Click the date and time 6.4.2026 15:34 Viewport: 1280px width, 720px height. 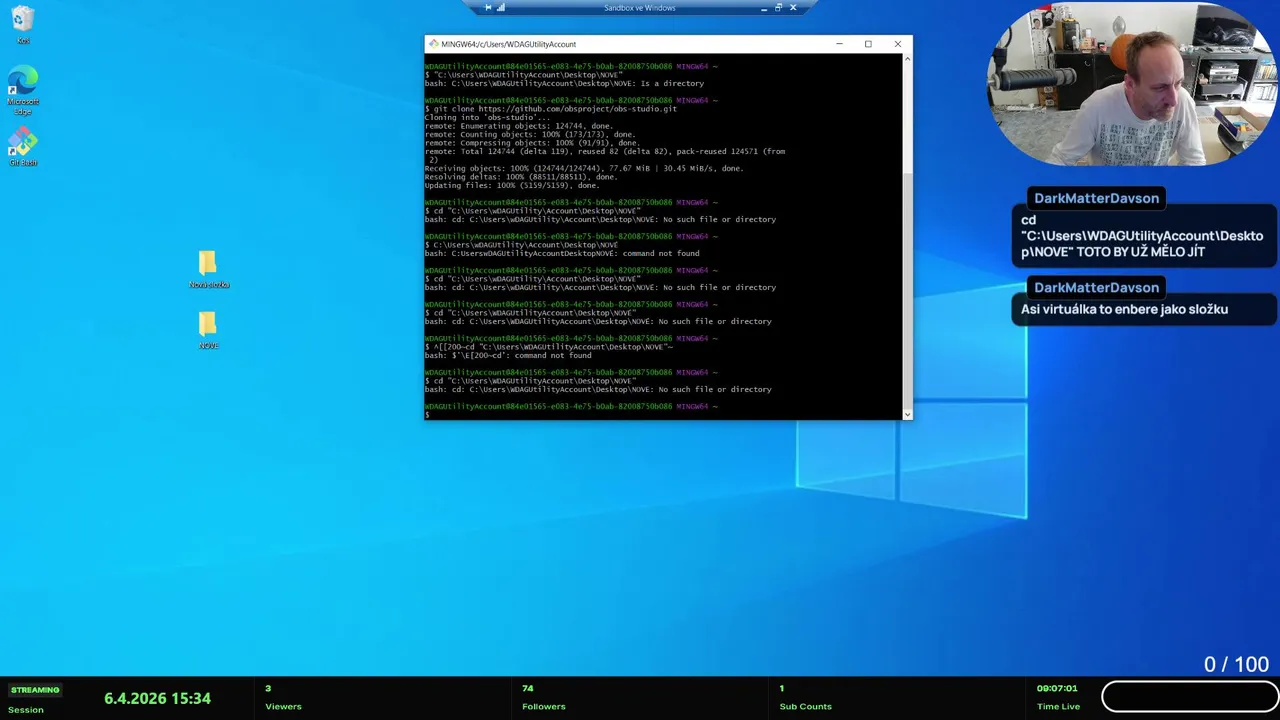pos(157,698)
